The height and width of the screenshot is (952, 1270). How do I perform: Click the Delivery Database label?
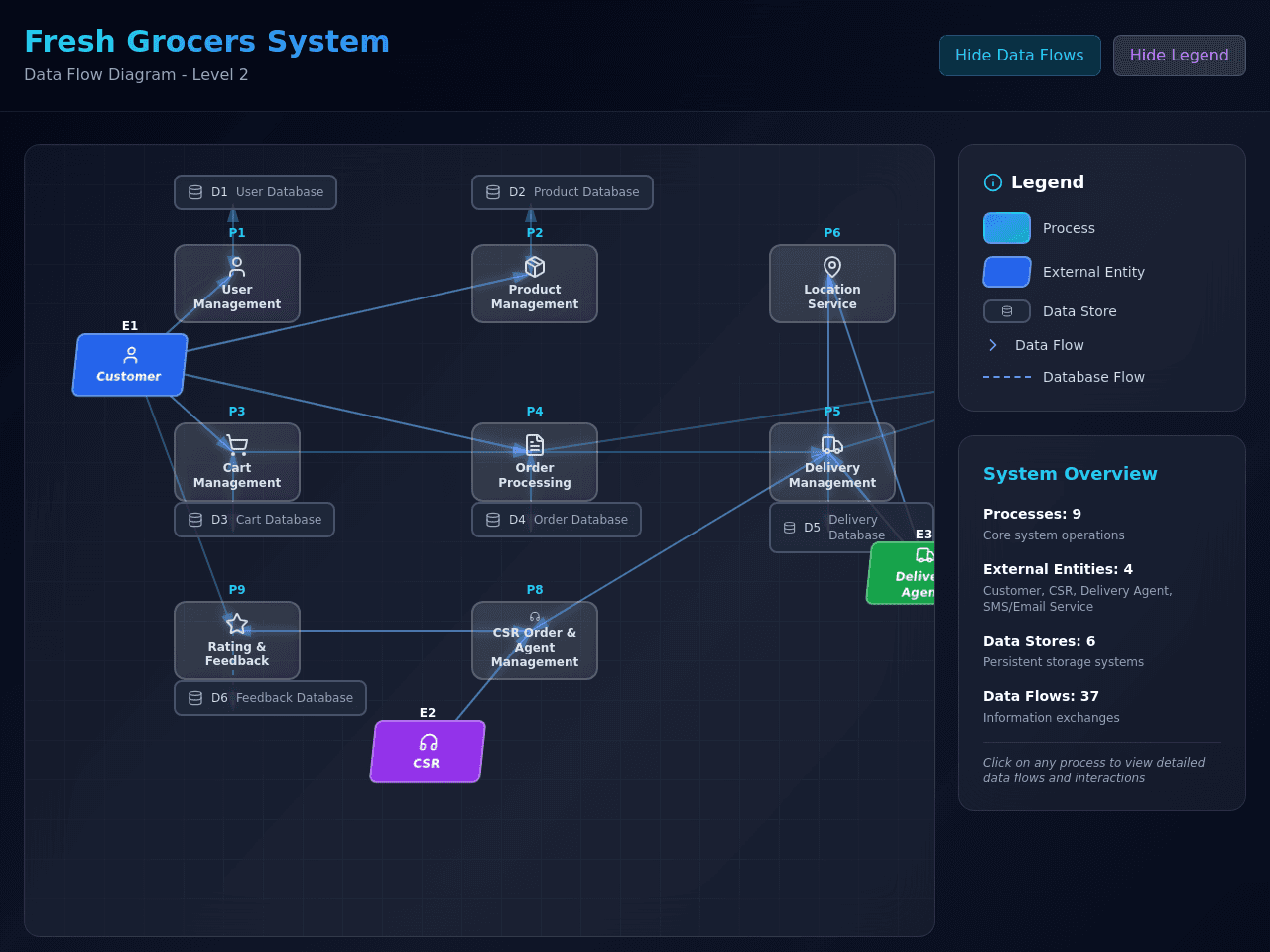[856, 528]
